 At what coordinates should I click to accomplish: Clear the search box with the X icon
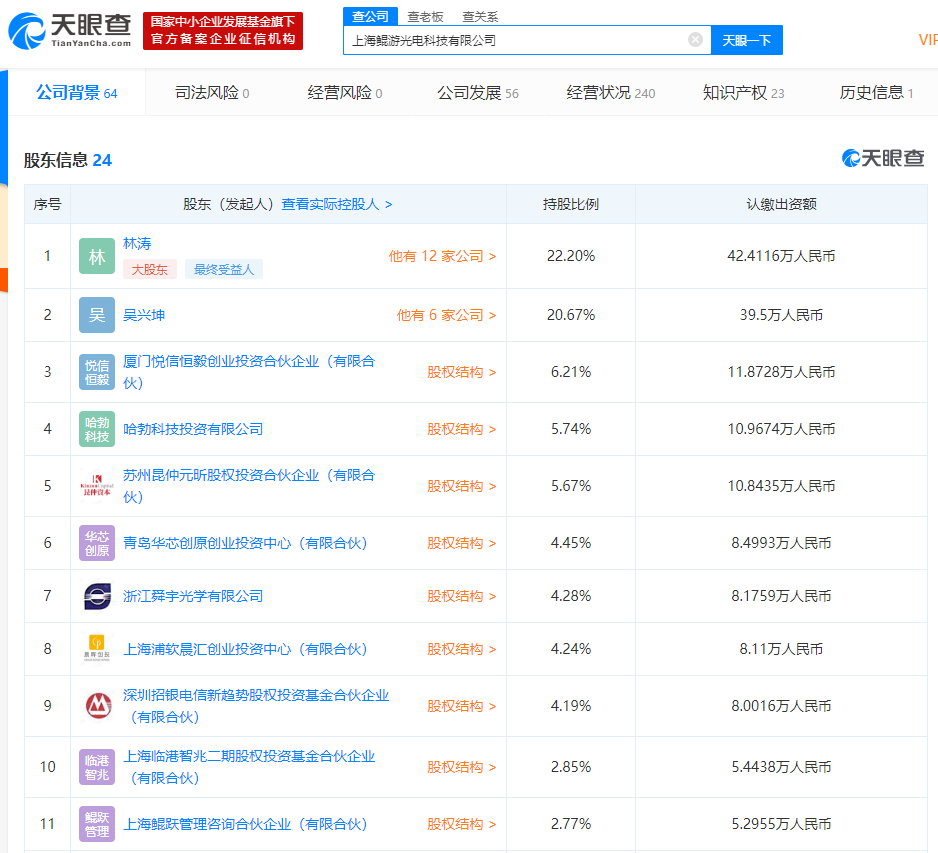pyautogui.click(x=695, y=40)
